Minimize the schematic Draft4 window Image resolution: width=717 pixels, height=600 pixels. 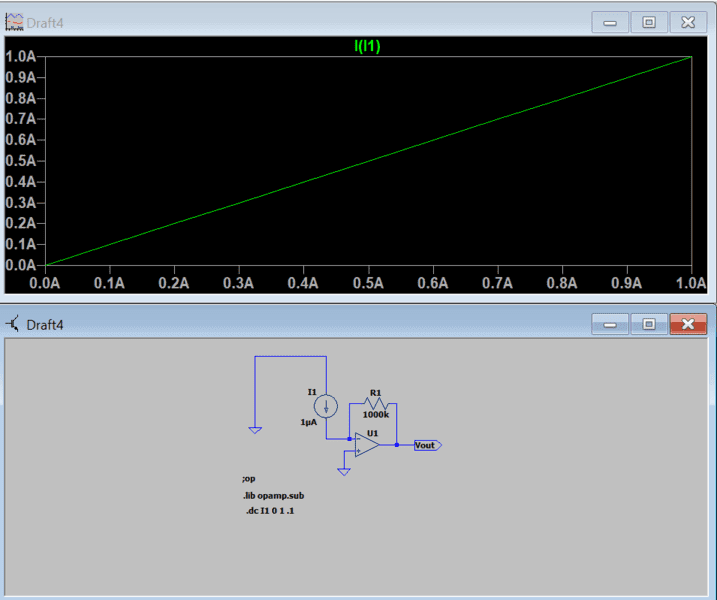tap(610, 324)
